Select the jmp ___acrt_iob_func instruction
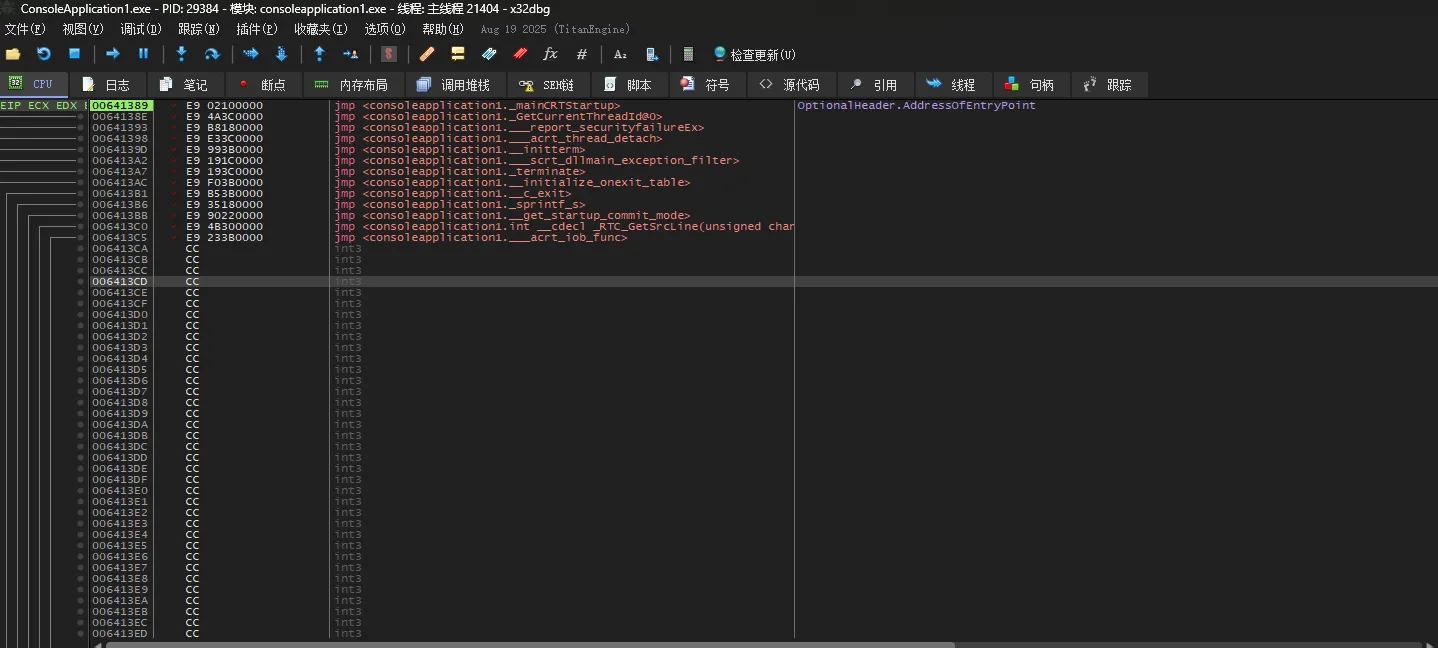Viewport: 1438px width, 648px height. tap(481, 237)
